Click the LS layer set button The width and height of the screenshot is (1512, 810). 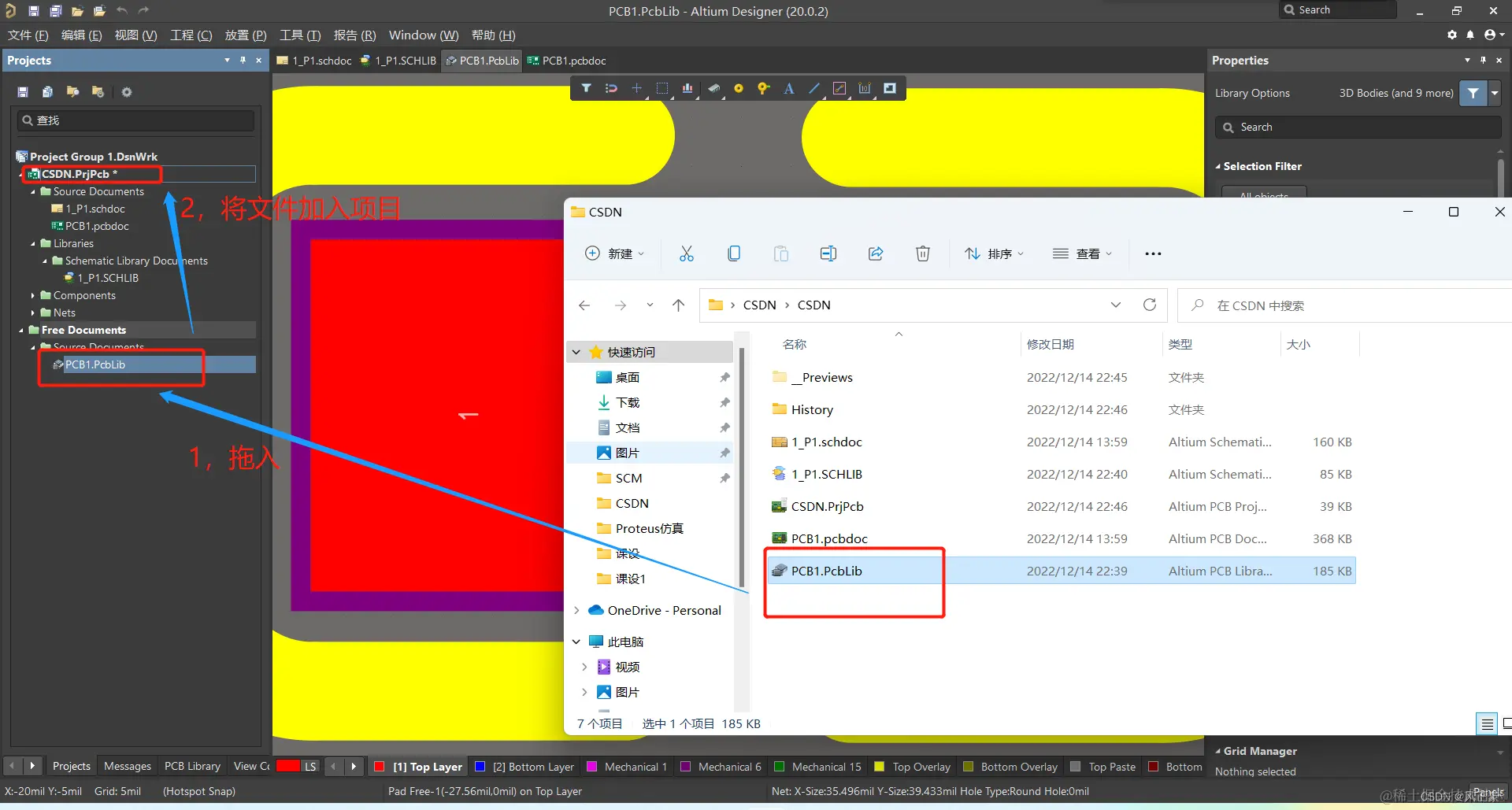(x=310, y=766)
